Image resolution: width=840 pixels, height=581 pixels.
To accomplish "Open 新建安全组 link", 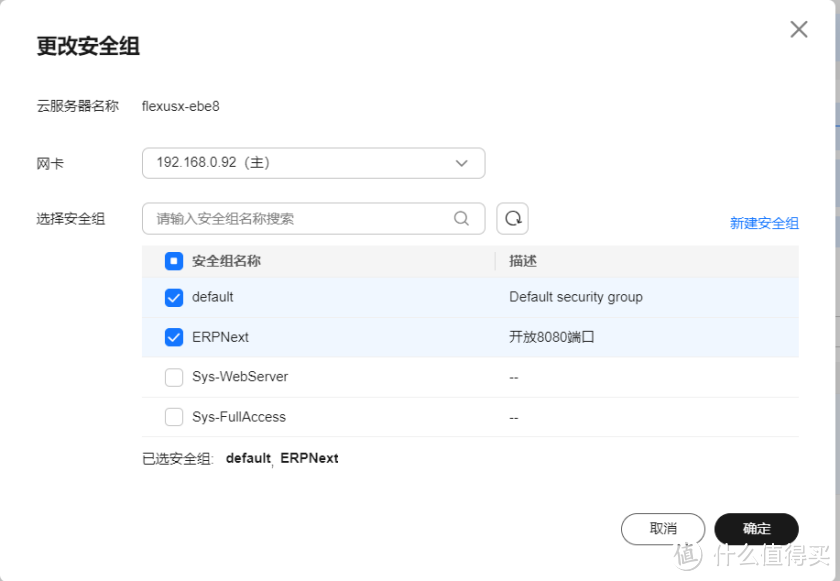I will 763,222.
